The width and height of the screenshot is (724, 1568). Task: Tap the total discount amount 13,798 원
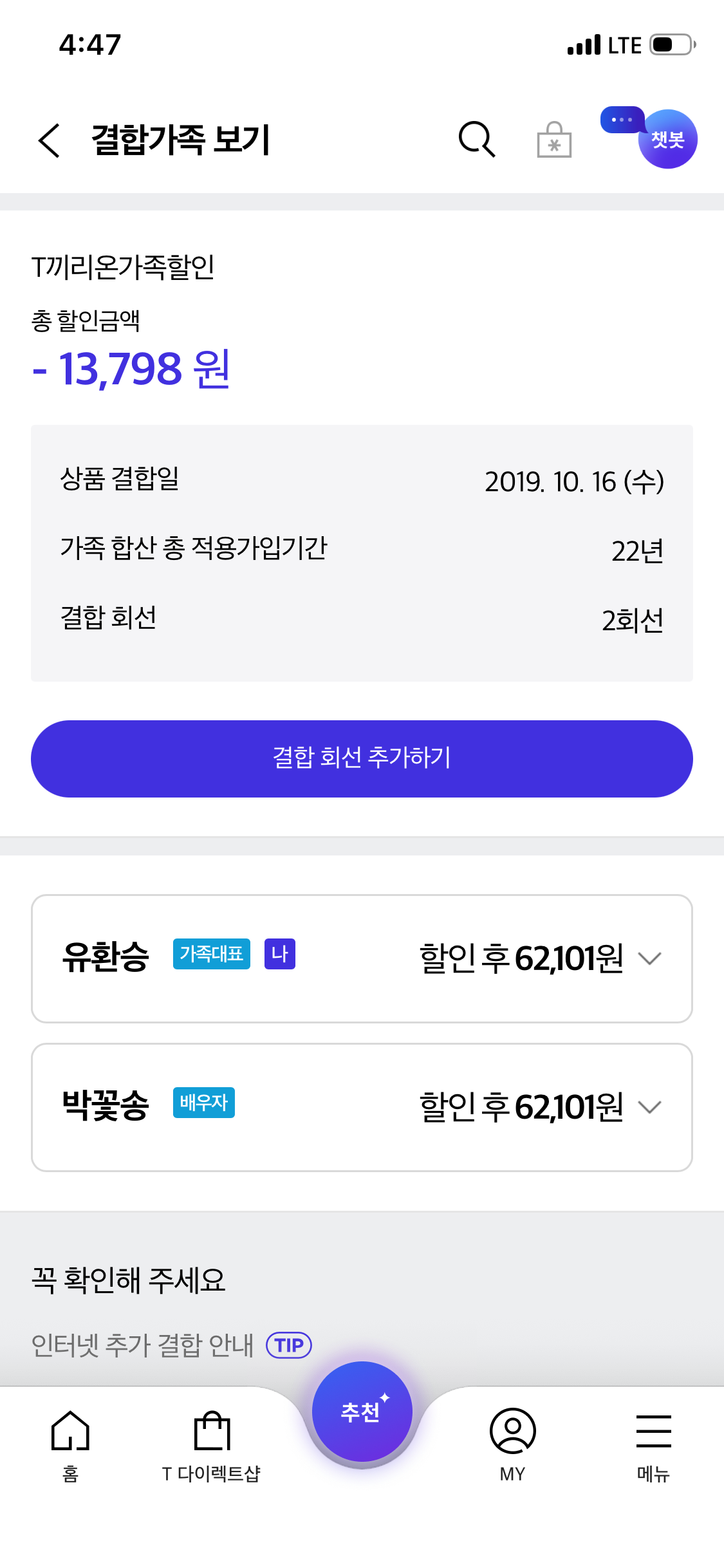pyautogui.click(x=132, y=369)
